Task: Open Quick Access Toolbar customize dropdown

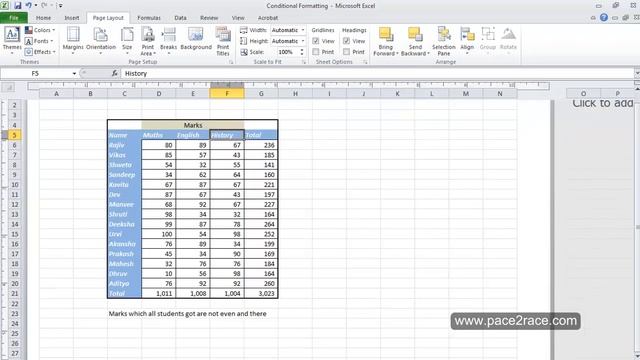Action: [x=60, y=6]
